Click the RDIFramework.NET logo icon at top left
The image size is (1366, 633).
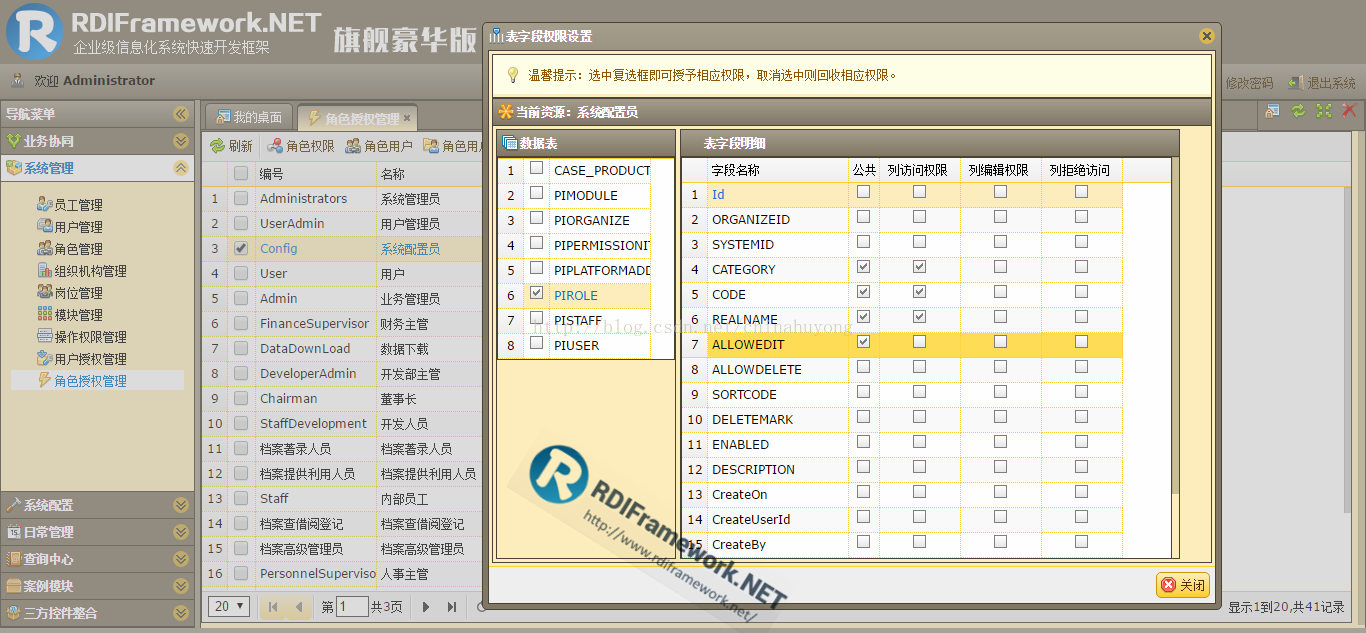(34, 30)
